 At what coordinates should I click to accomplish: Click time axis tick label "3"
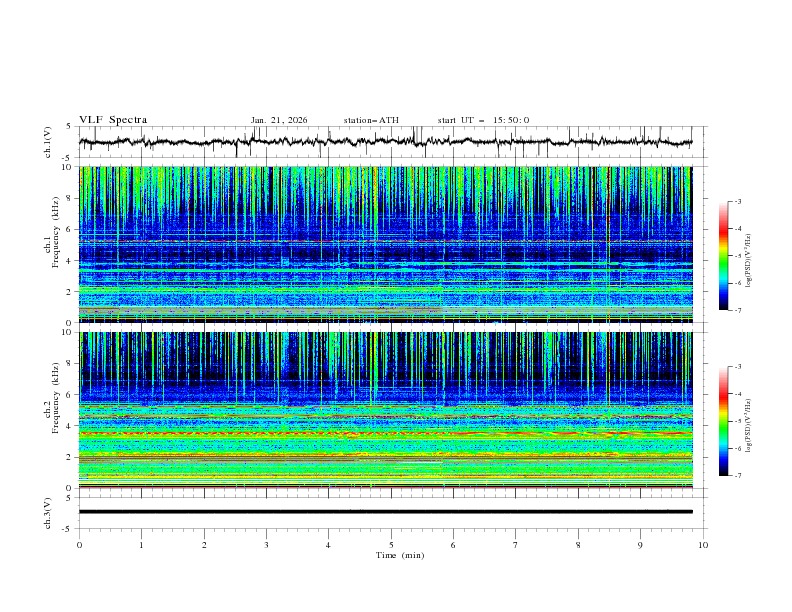pos(266,545)
